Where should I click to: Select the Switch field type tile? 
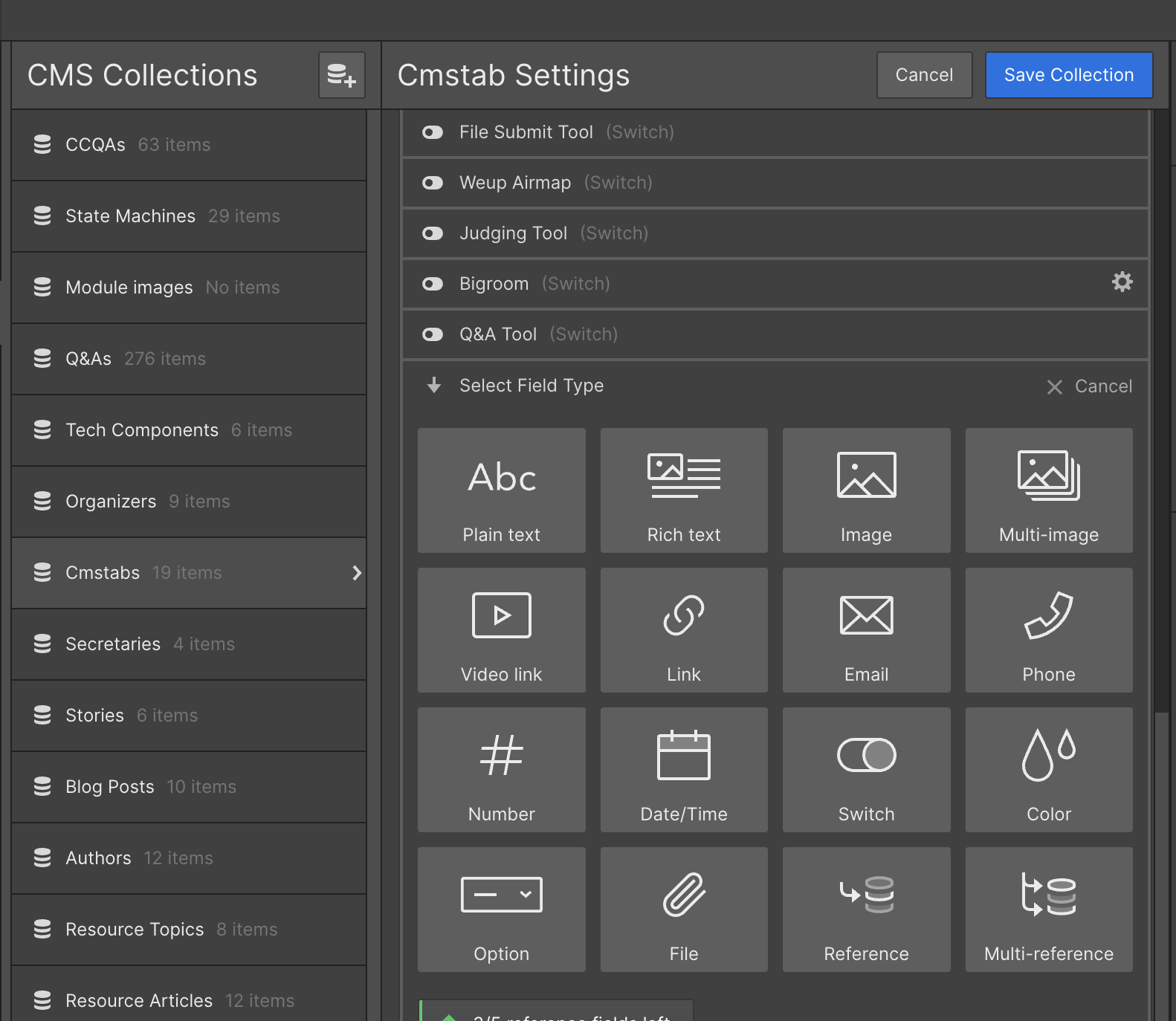coord(866,770)
